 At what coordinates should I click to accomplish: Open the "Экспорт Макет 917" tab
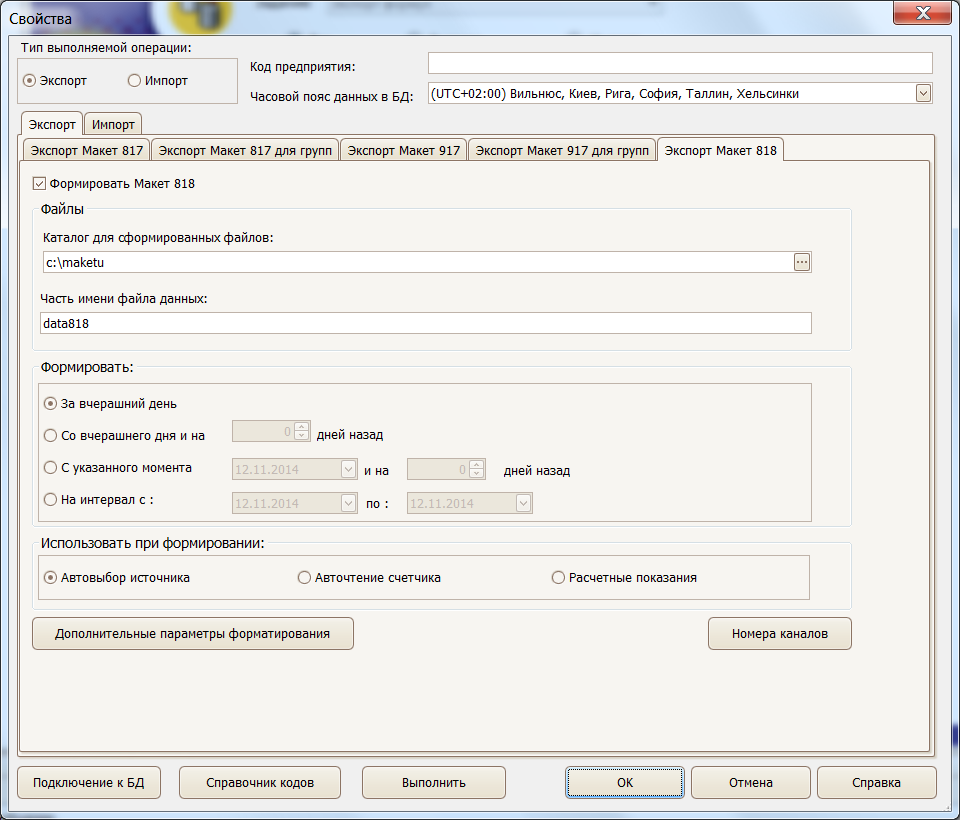coord(404,149)
